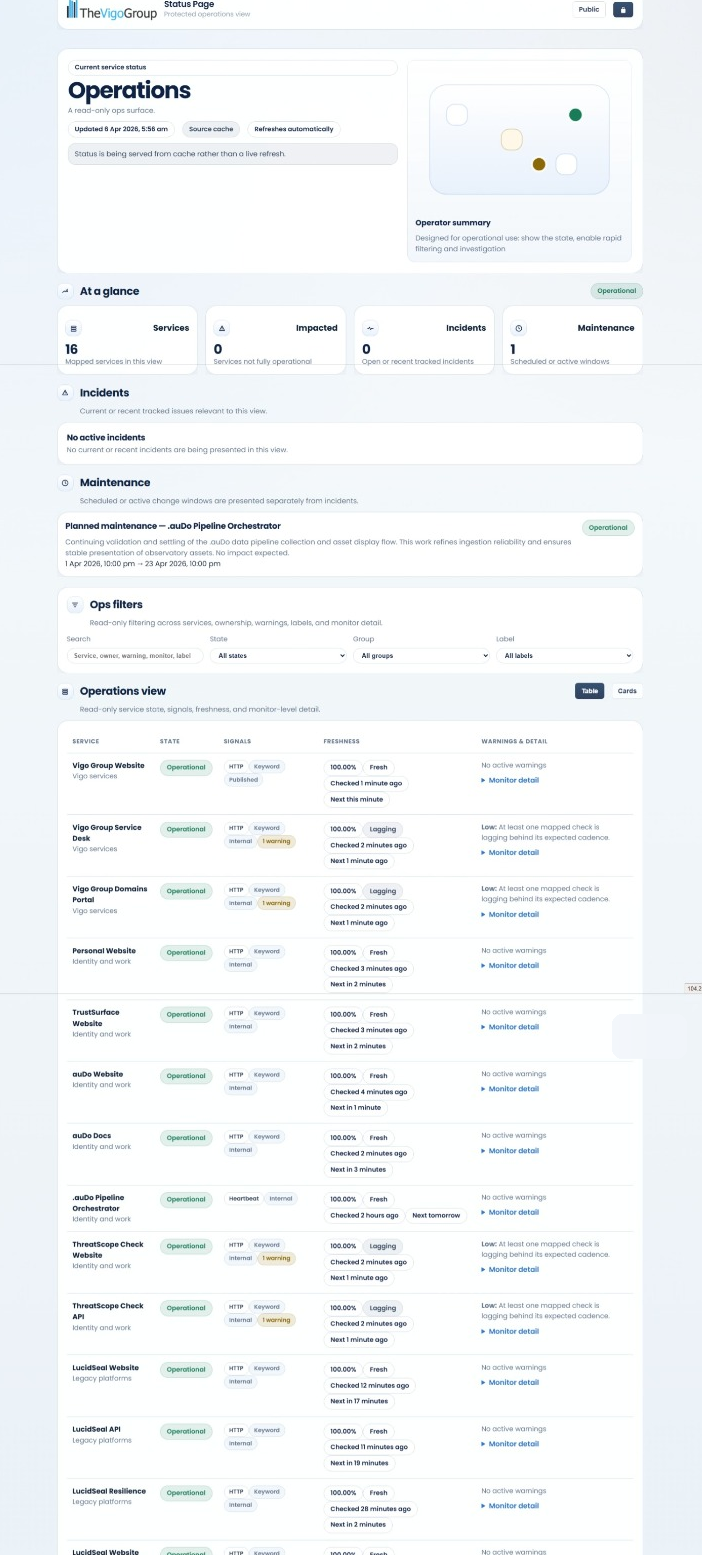This screenshot has height=1555, width=702.
Task: Click Next in 19 minutes on LucidSeal API
Action: (x=359, y=1463)
